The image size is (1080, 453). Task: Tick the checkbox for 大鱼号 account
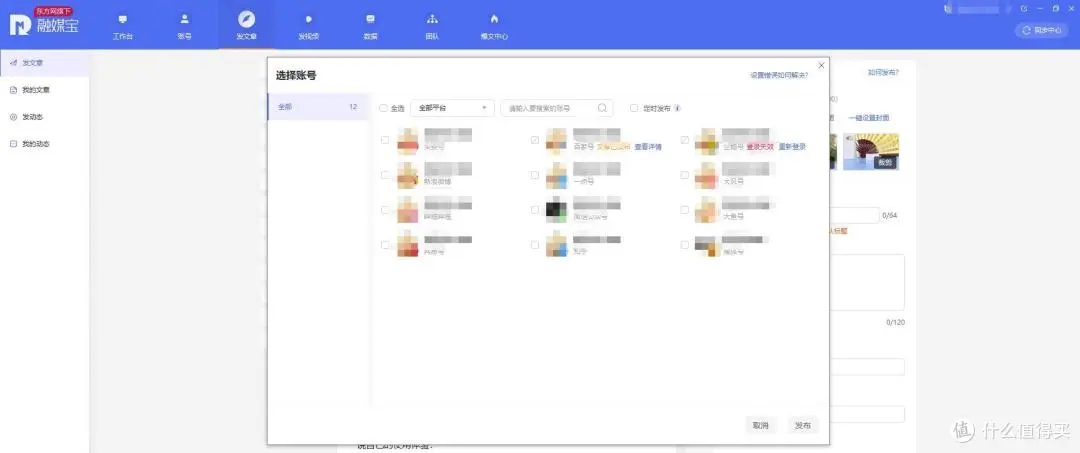(x=684, y=209)
